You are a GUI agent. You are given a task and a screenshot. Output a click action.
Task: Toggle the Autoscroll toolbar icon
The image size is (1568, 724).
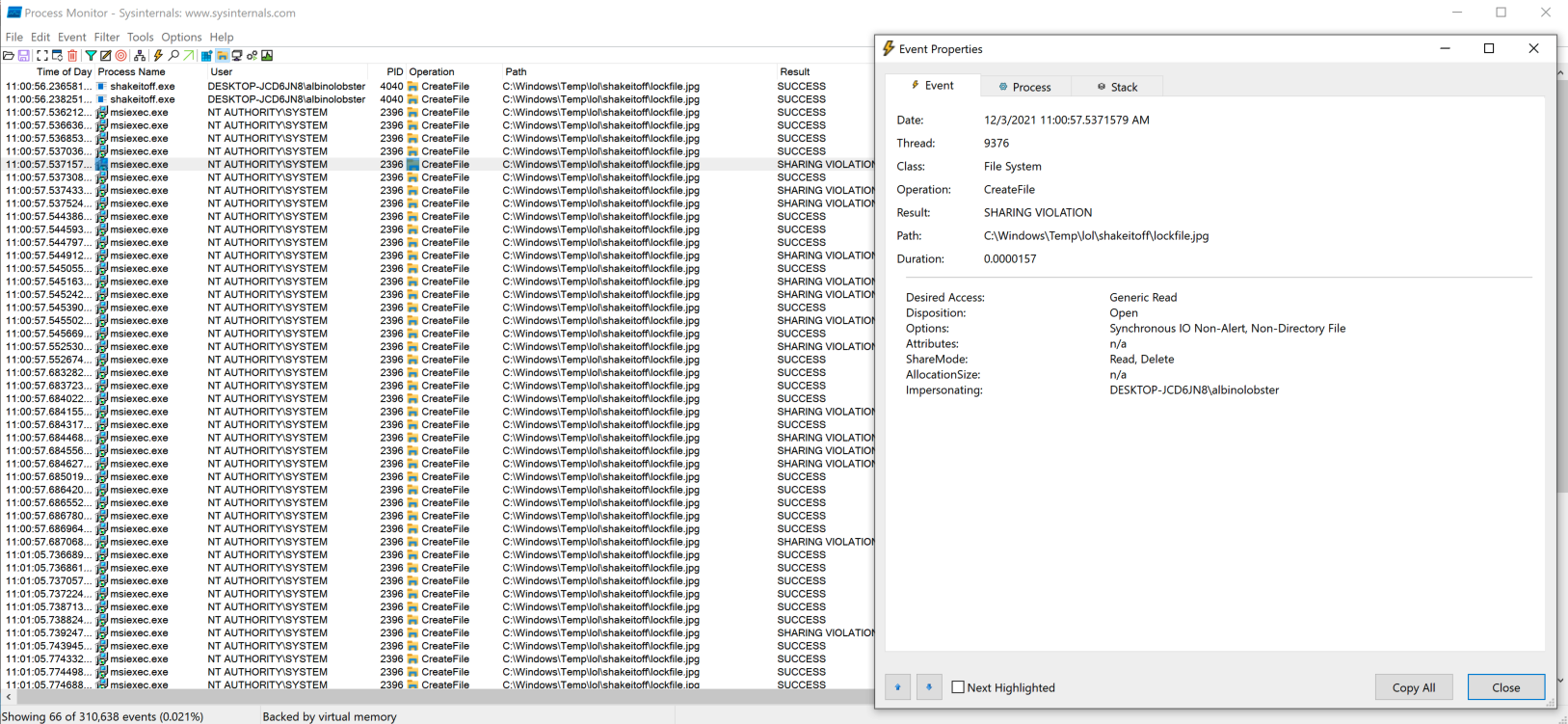(x=57, y=55)
